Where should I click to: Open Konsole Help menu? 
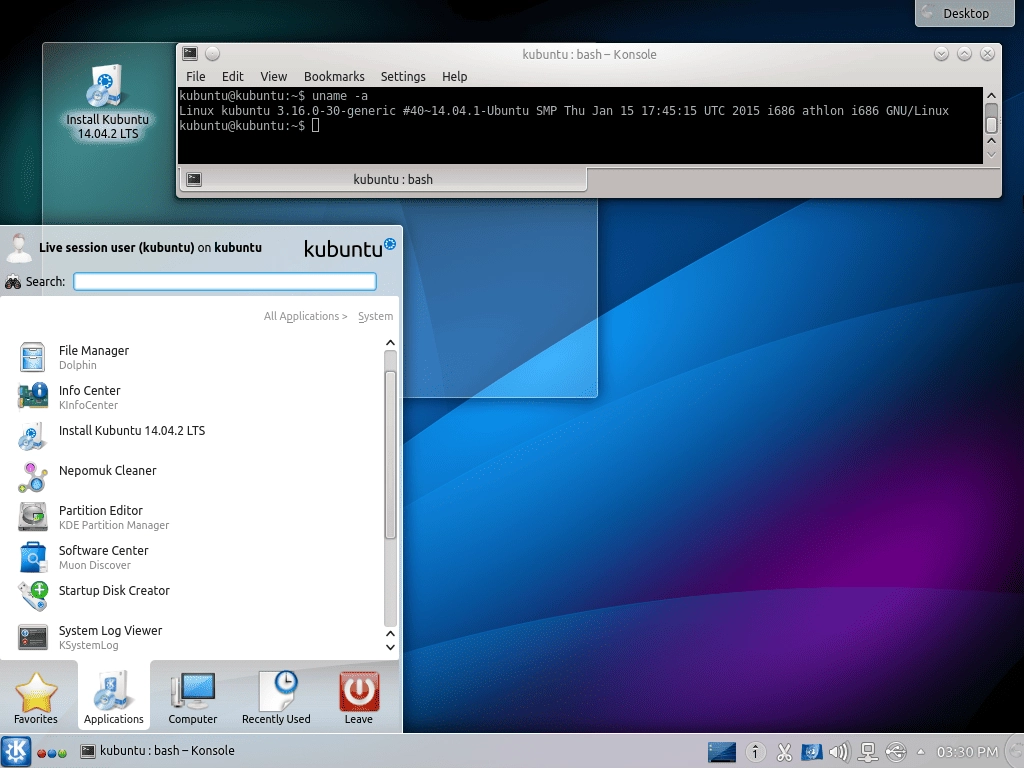tap(455, 76)
